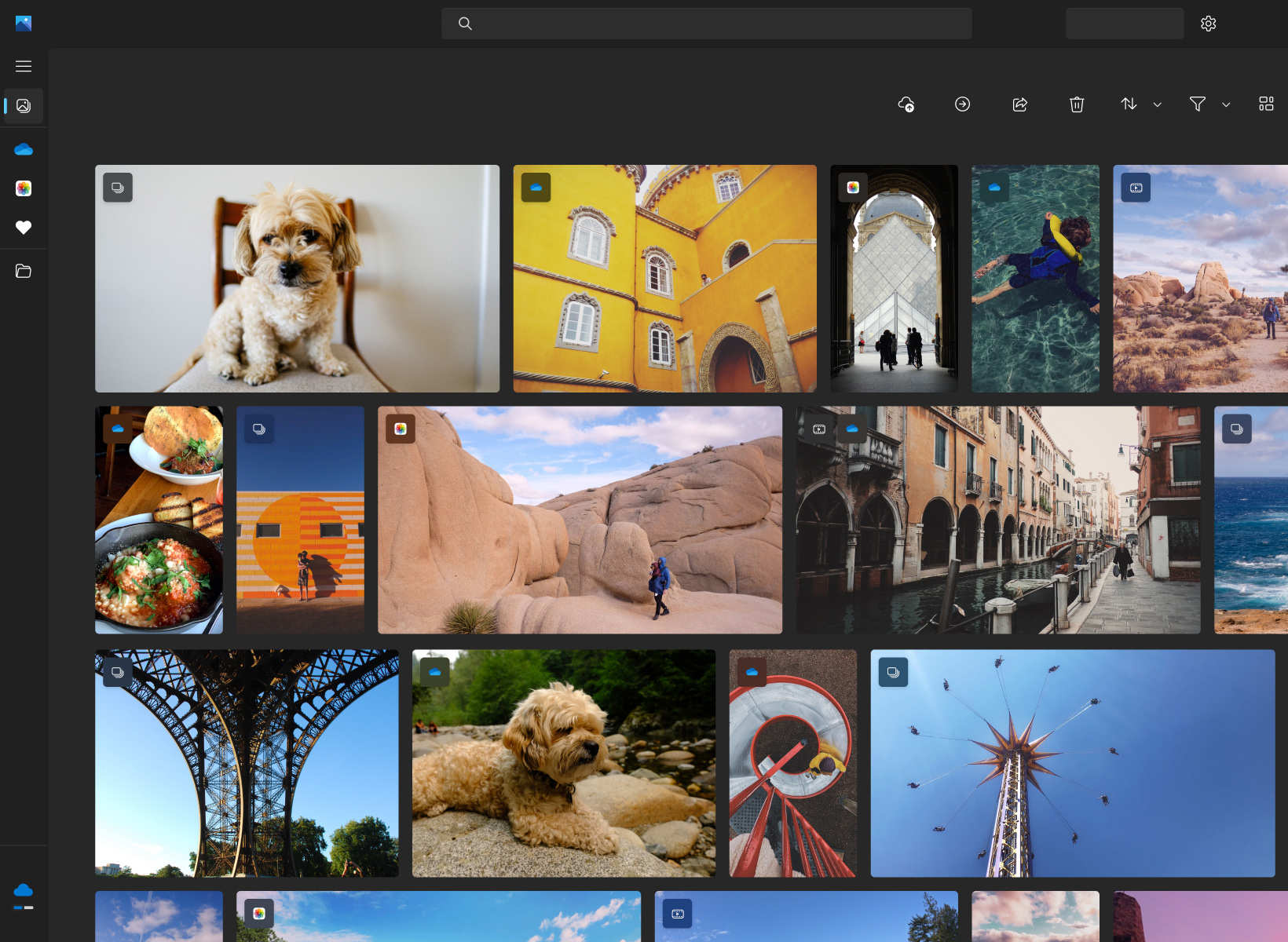Open the navigation hamburger menu
The height and width of the screenshot is (942, 1288).
24,67
